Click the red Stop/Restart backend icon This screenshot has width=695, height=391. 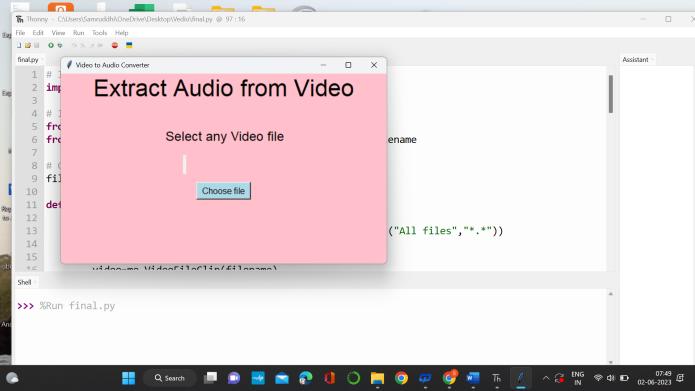(115, 45)
